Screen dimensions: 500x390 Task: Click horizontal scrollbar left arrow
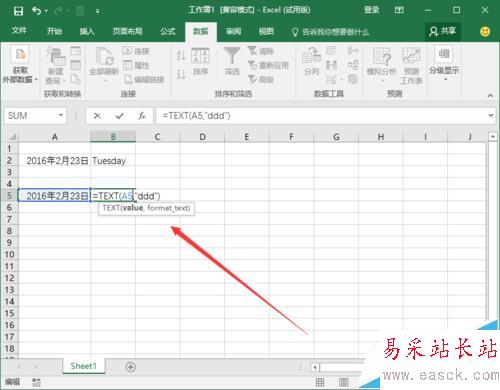315,367
